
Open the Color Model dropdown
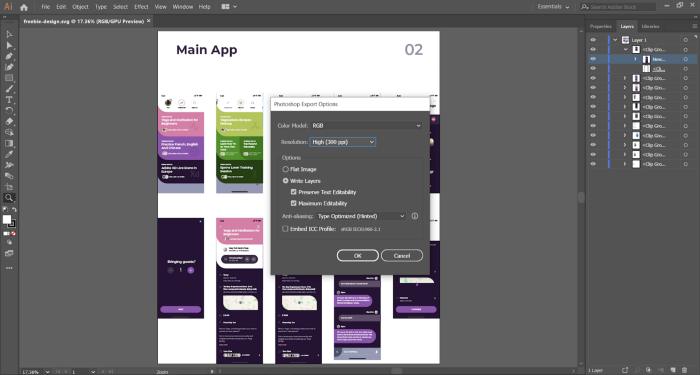366,125
